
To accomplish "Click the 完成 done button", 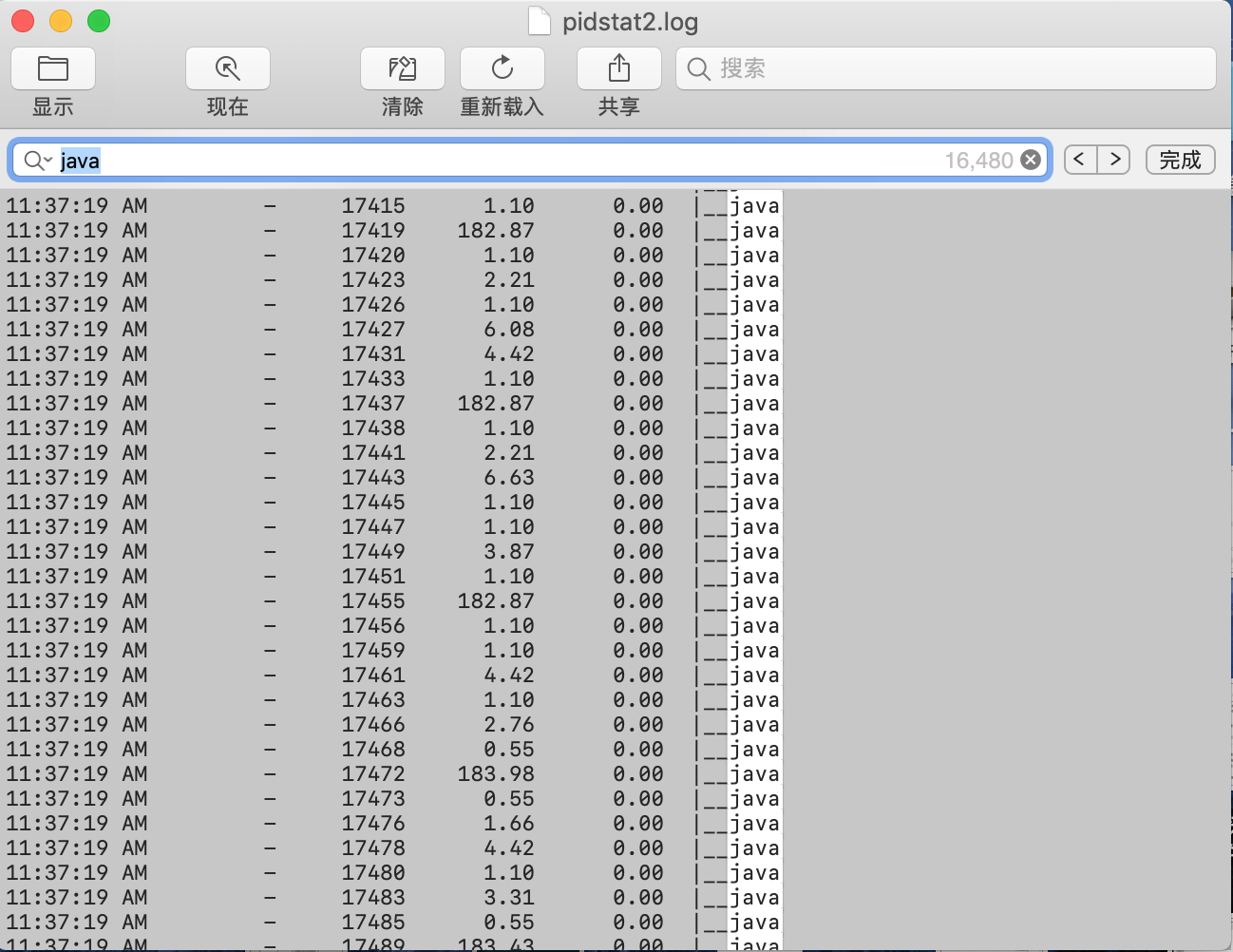I will (1181, 160).
